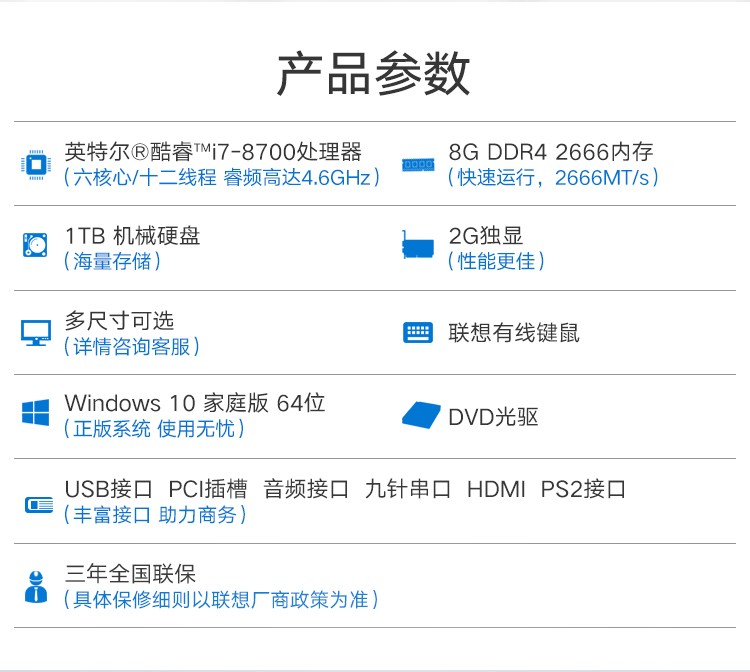Viewport: 750px width, 672px height.
Task: Click the 1TB 机械硬盘 label
Action: [x=132, y=236]
